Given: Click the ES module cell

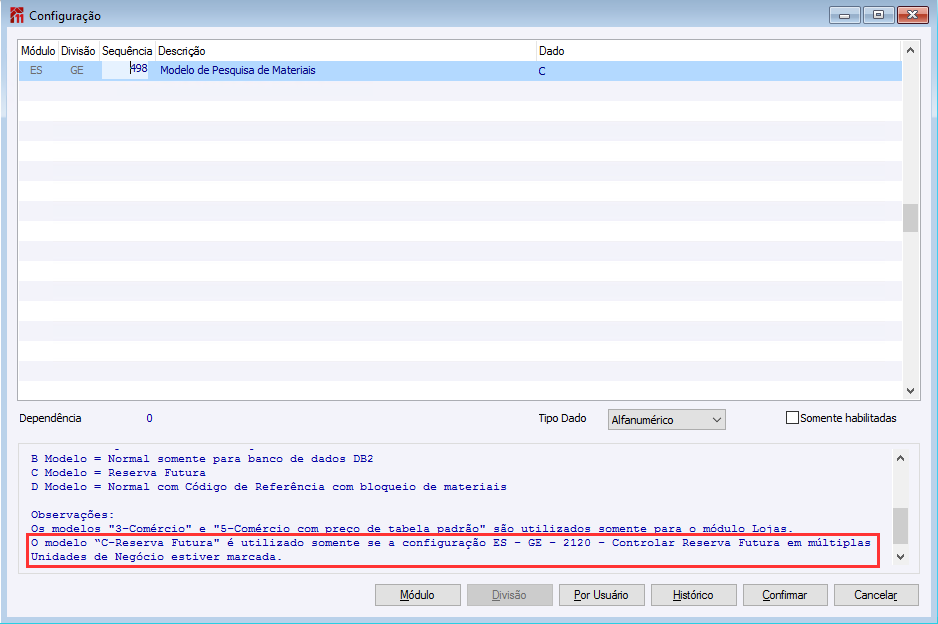Looking at the screenshot, I should (36, 70).
